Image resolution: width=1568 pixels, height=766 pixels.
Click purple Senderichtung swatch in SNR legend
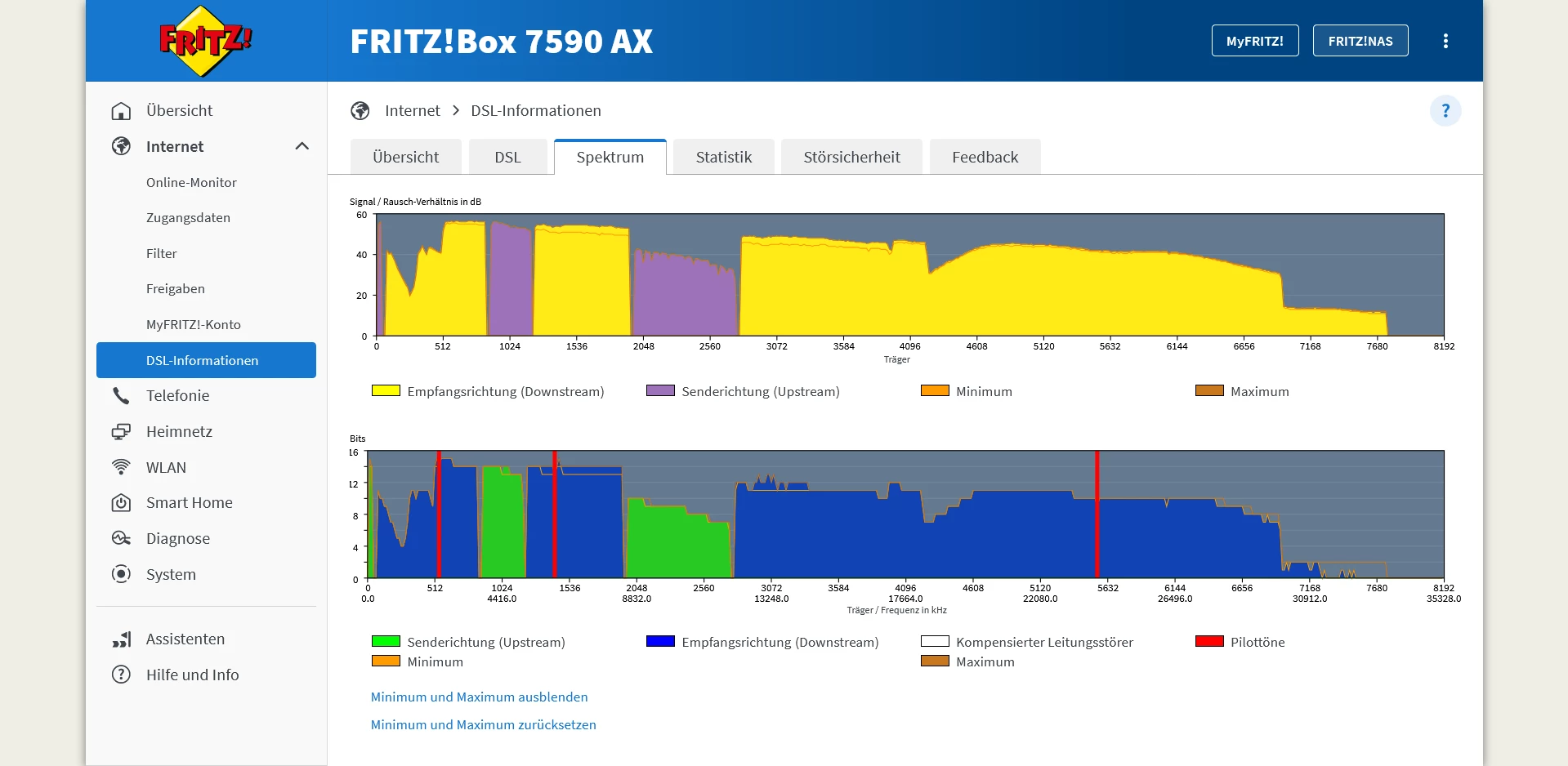(x=660, y=390)
